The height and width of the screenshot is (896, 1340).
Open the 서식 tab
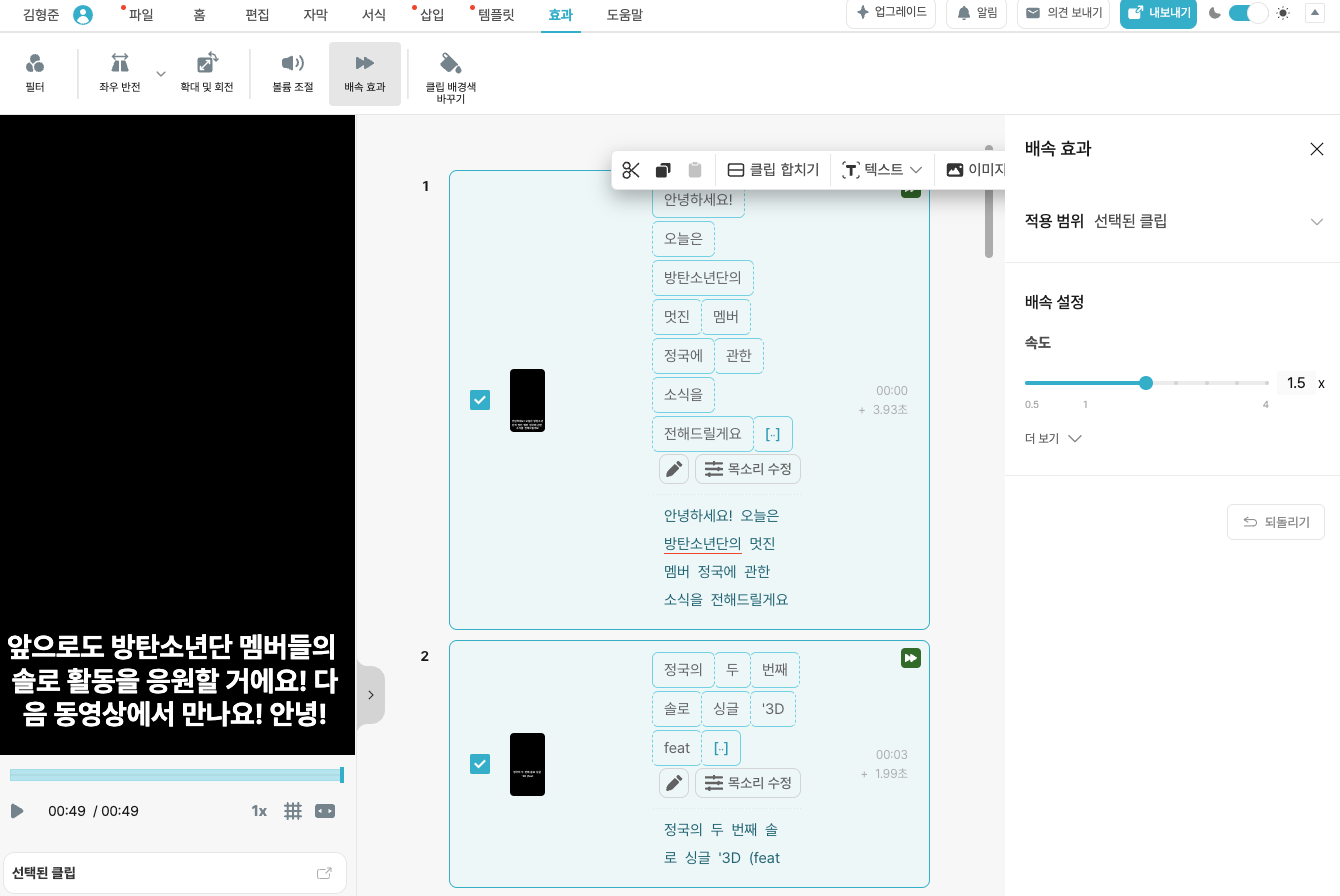click(373, 15)
